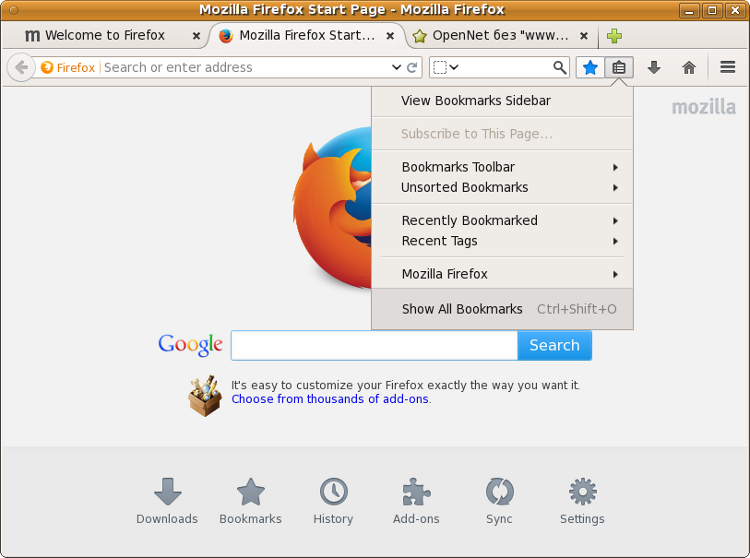Go to the home page via house icon
Screen dimensions: 750x558
(x=689, y=67)
